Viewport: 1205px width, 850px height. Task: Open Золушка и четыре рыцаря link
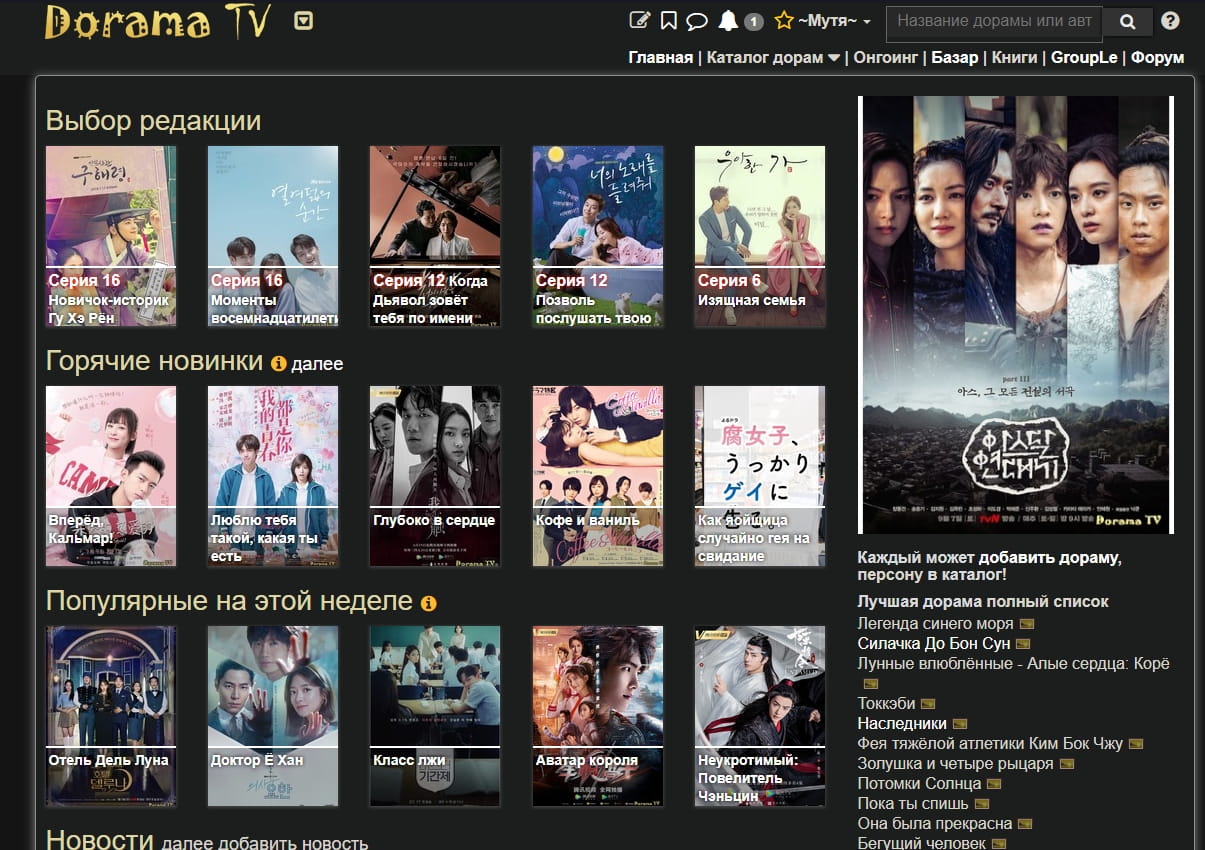(x=956, y=763)
